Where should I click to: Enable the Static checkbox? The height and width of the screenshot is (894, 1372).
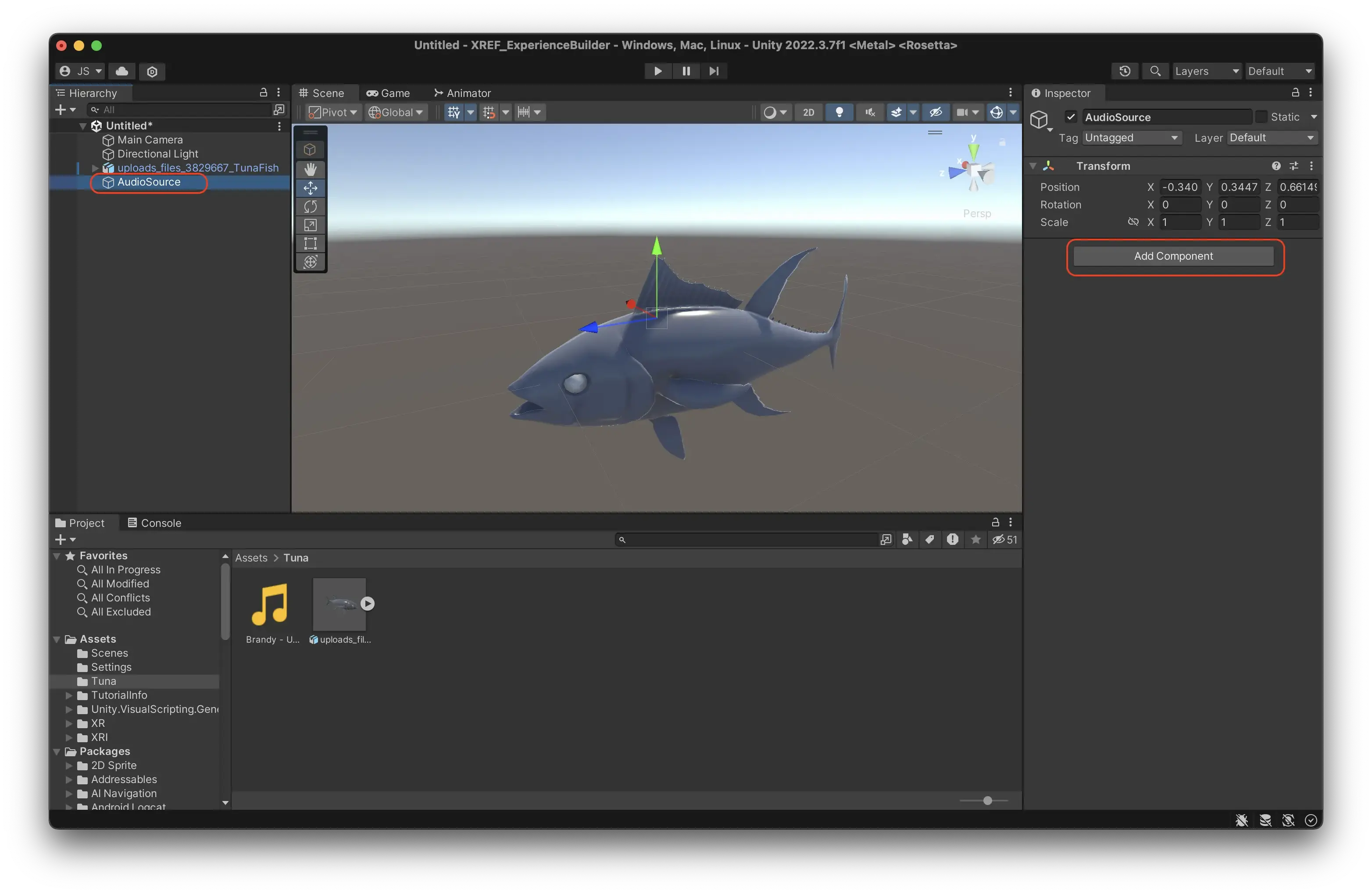(x=1261, y=117)
